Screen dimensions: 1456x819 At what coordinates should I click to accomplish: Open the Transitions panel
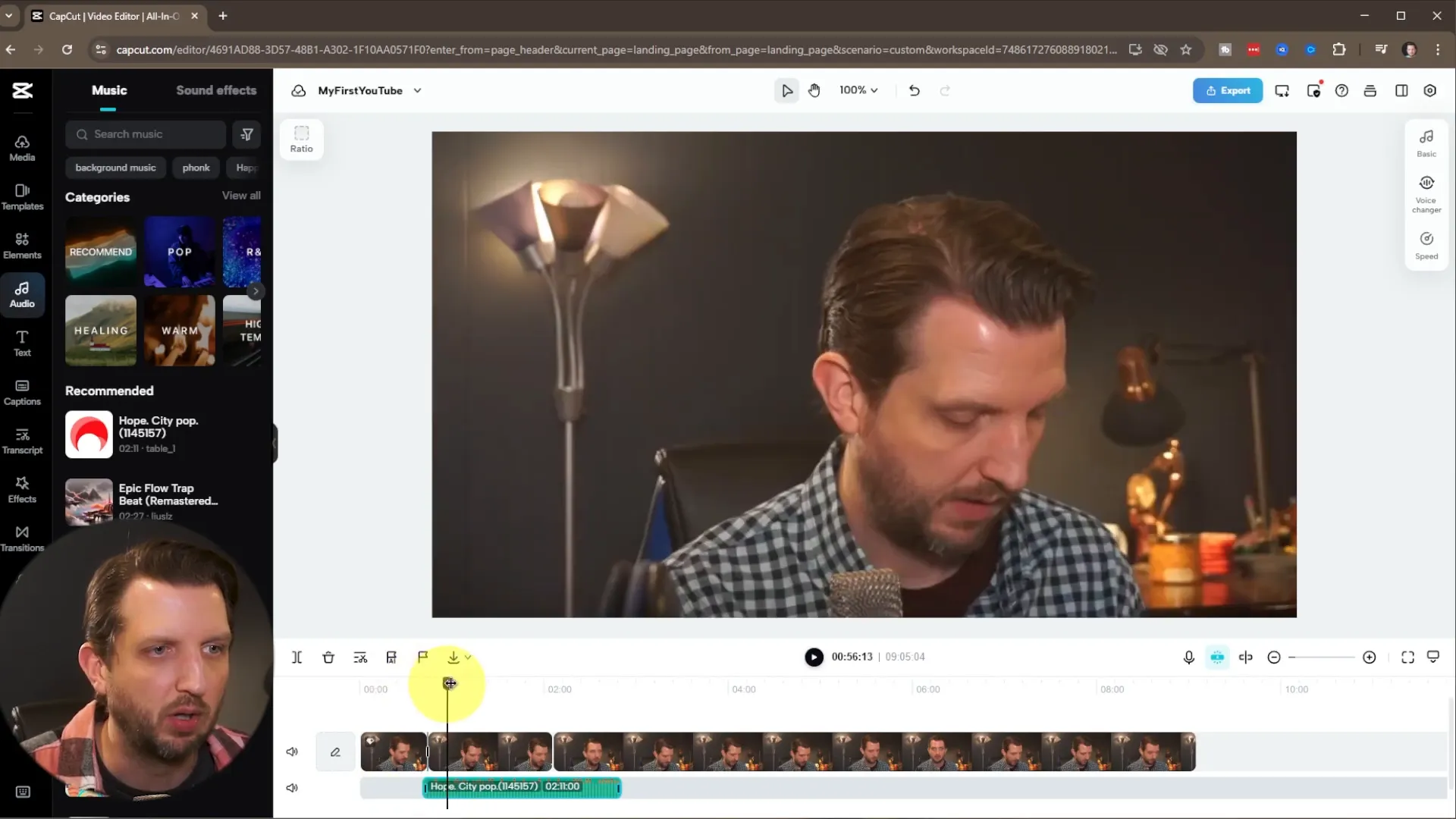coord(22,538)
